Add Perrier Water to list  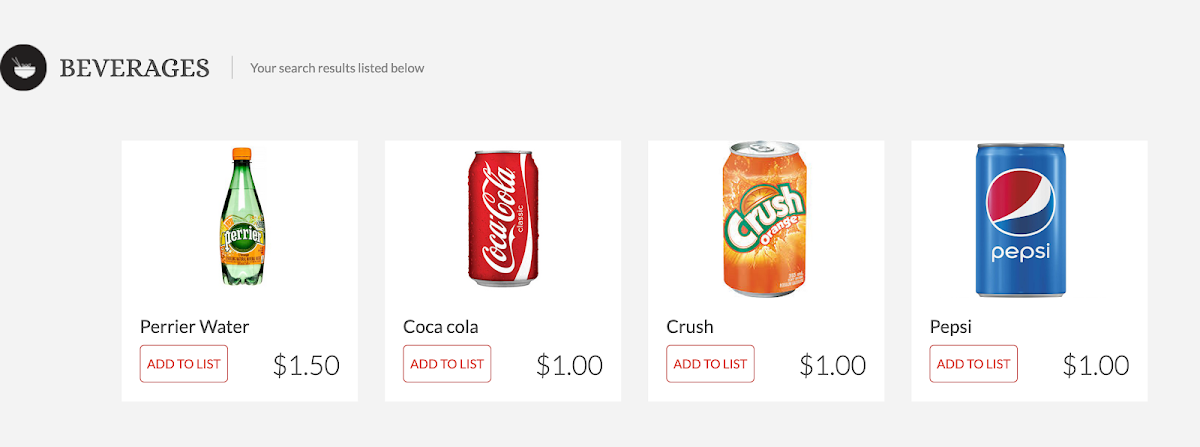pos(184,364)
